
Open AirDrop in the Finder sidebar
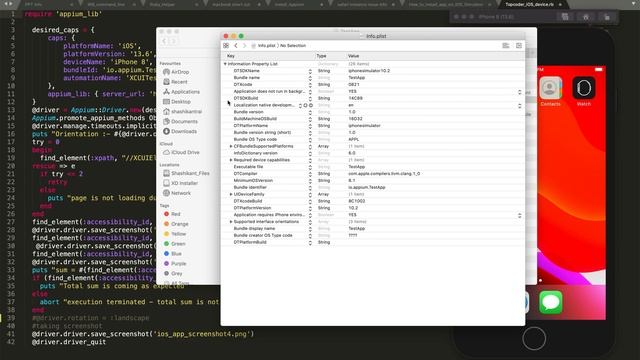click(176, 72)
